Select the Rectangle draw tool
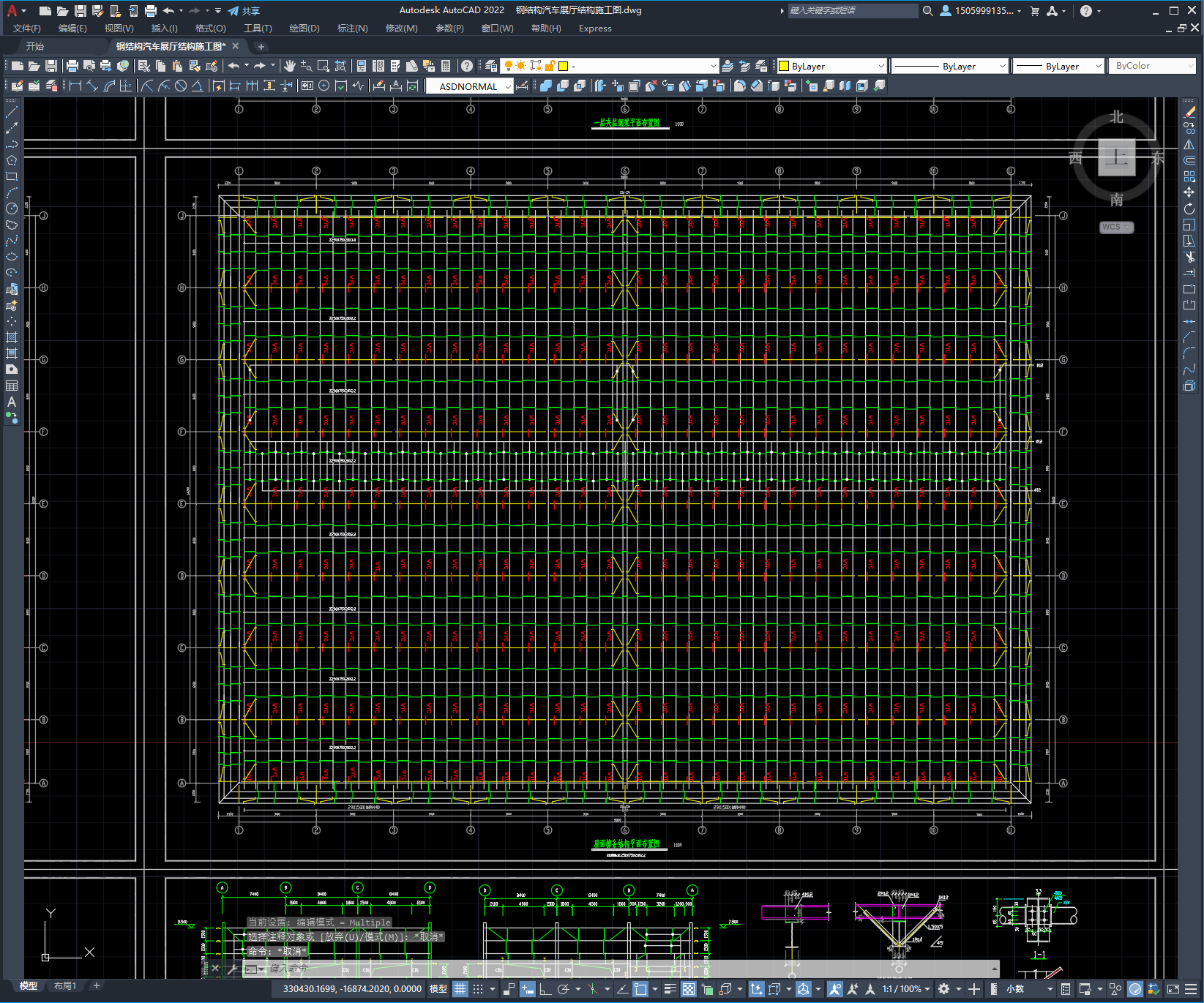Viewport: 1204px width, 1003px height. pos(12,176)
